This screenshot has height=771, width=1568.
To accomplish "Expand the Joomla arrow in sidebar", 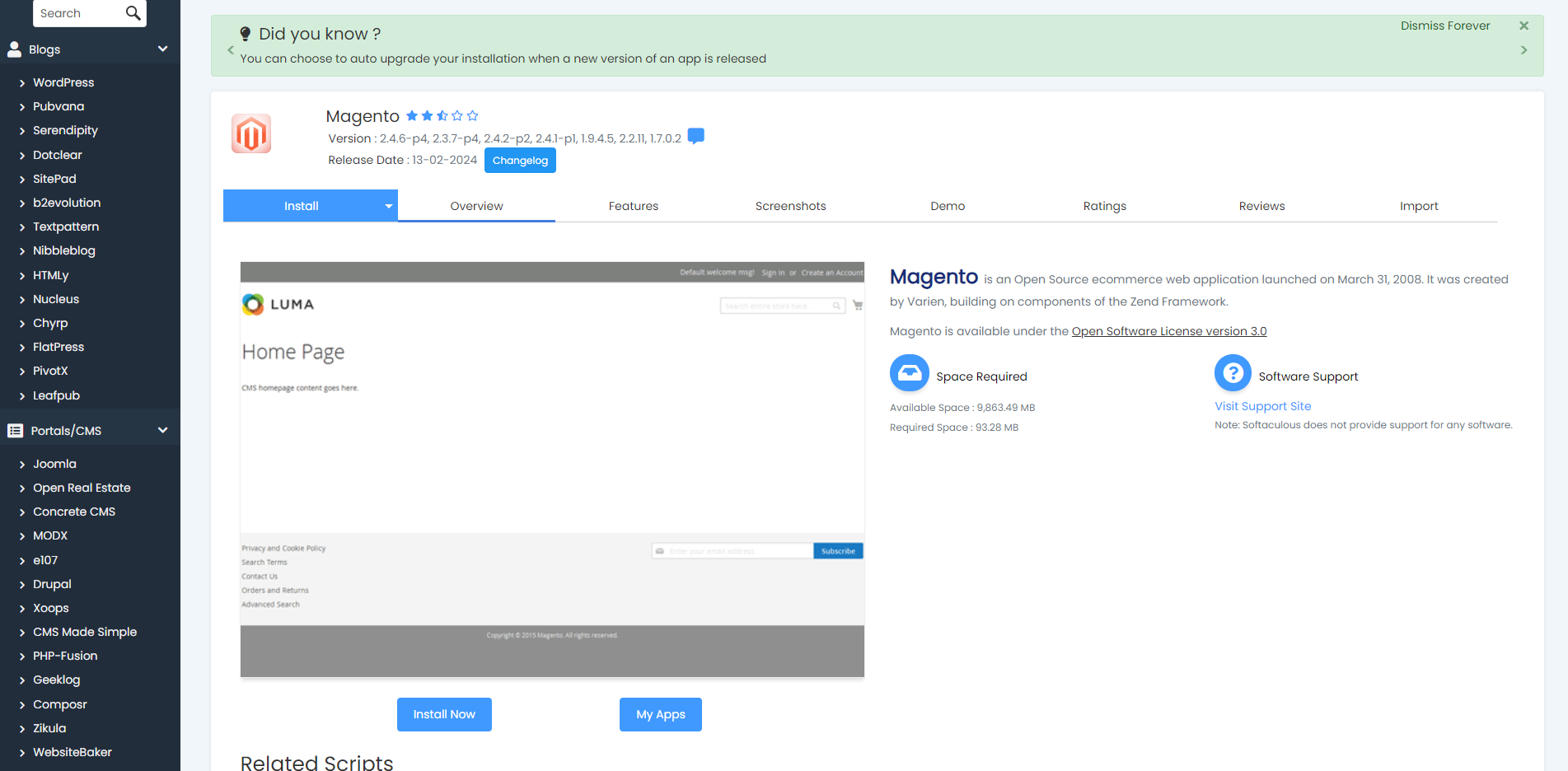I will (22, 465).
